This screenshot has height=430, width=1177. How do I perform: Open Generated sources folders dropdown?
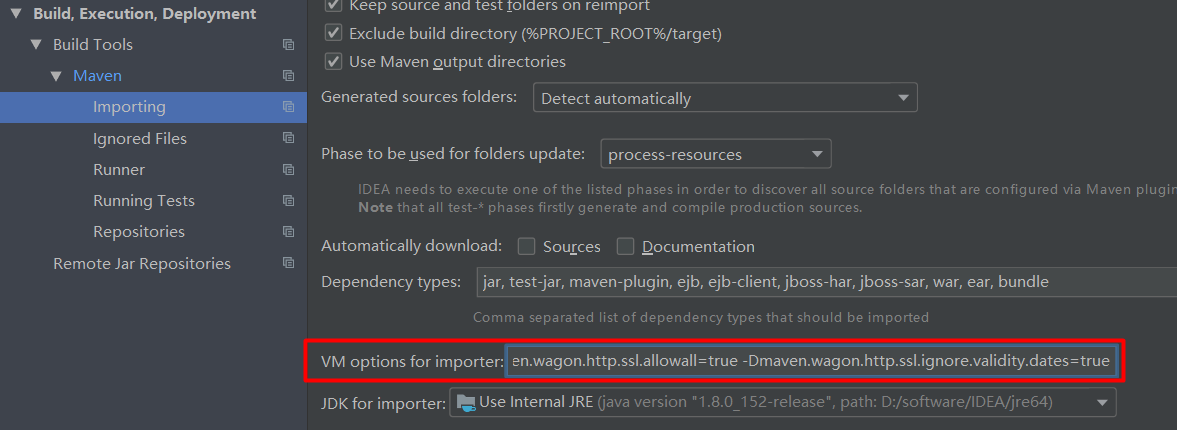[x=724, y=98]
